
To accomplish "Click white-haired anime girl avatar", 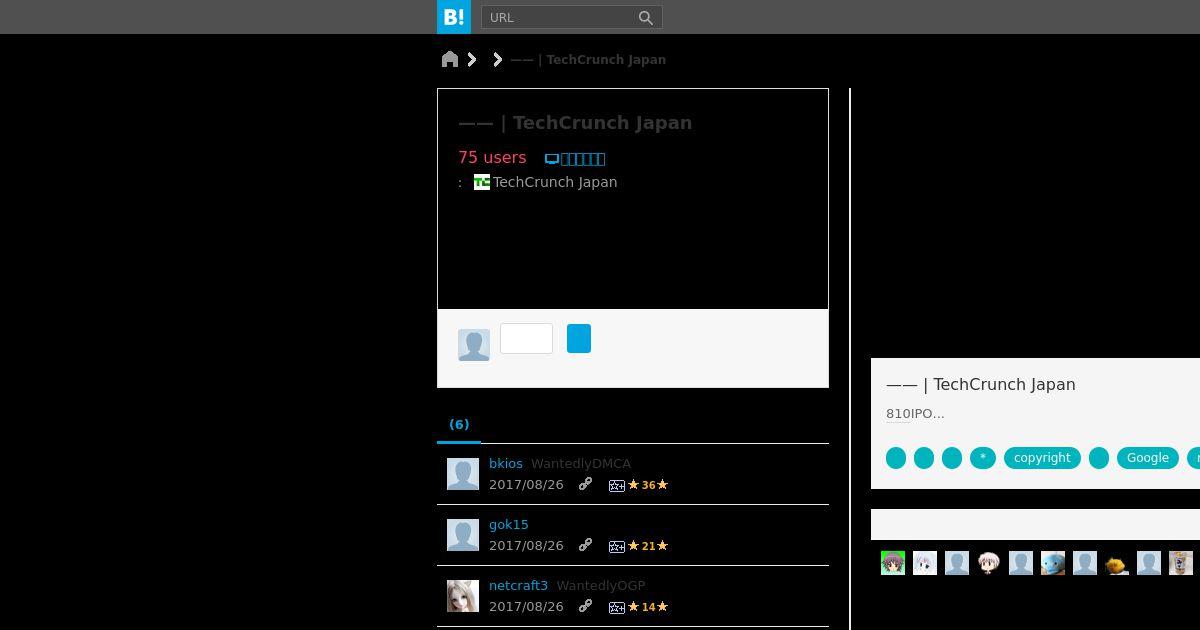I will [925, 563].
